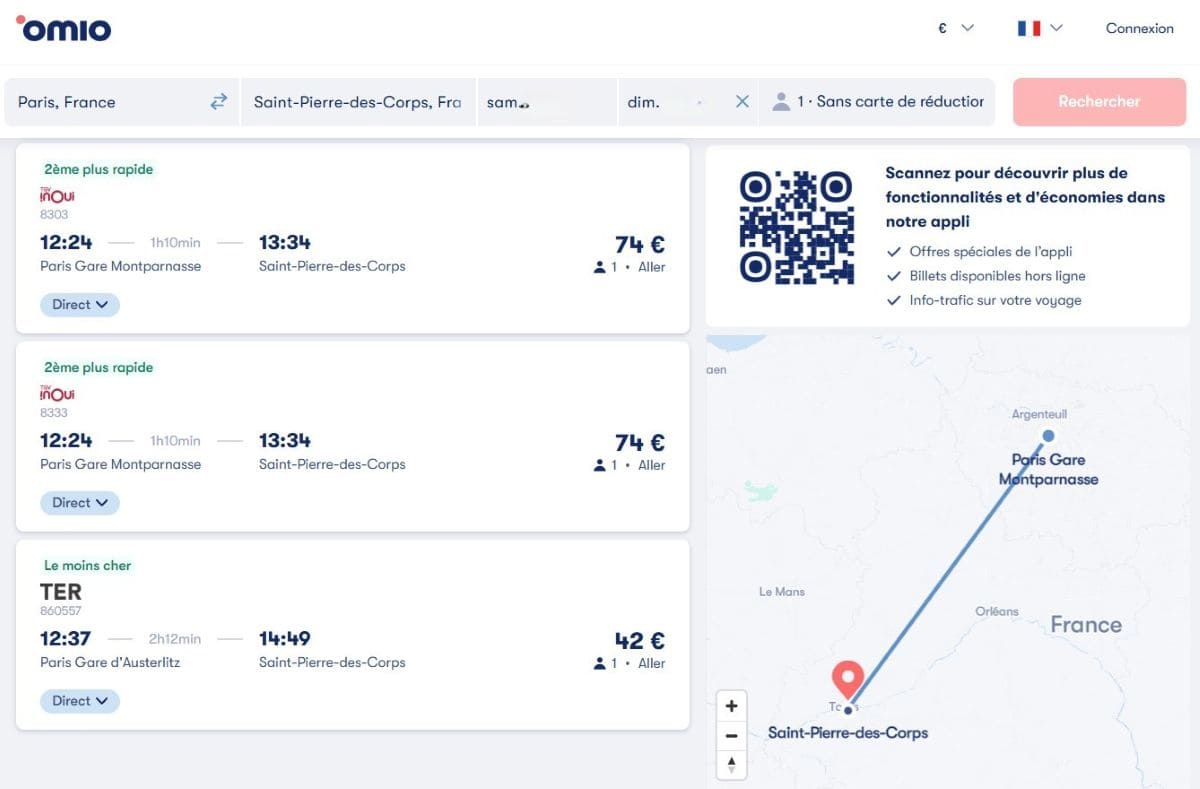
Task: Zoom in on the map with plus
Action: click(x=732, y=706)
